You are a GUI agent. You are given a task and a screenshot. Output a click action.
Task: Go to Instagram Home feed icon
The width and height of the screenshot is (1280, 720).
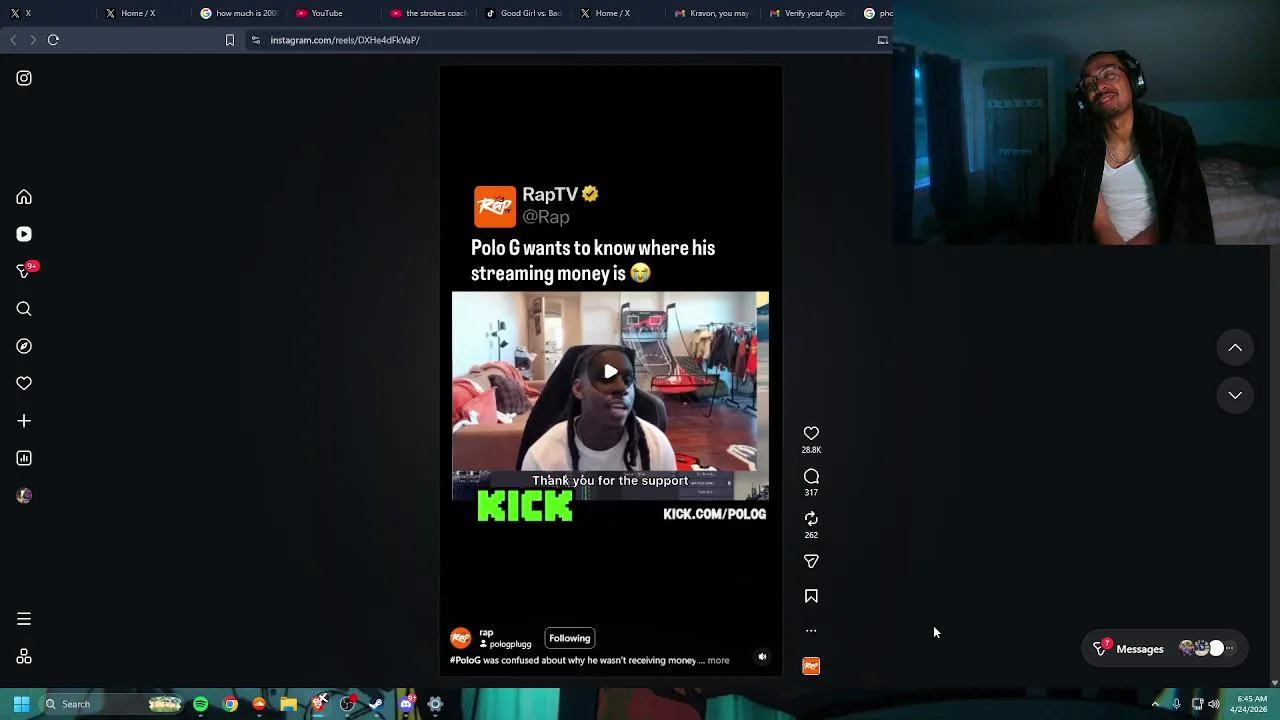pyautogui.click(x=24, y=197)
